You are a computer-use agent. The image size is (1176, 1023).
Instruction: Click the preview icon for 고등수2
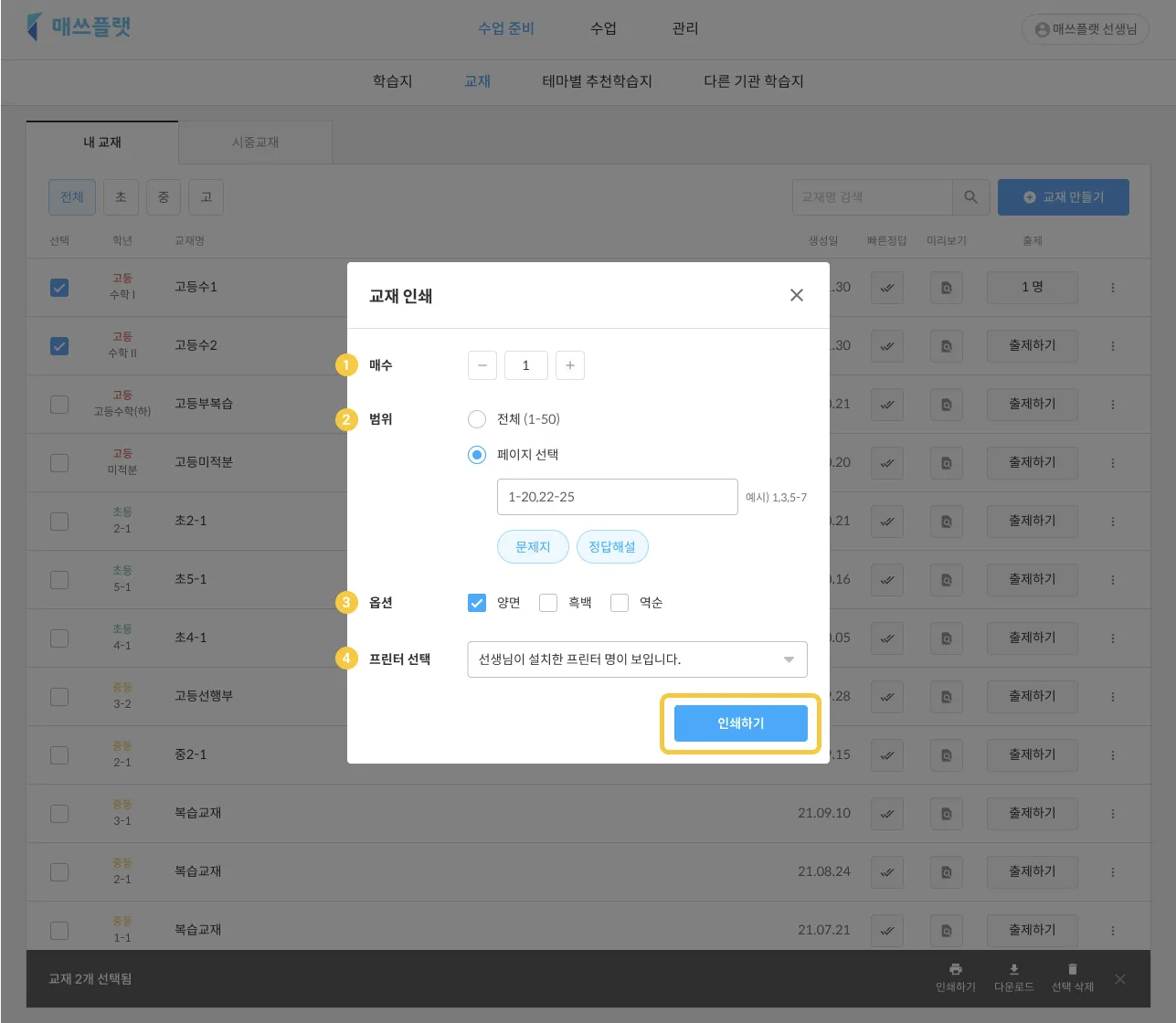click(947, 346)
